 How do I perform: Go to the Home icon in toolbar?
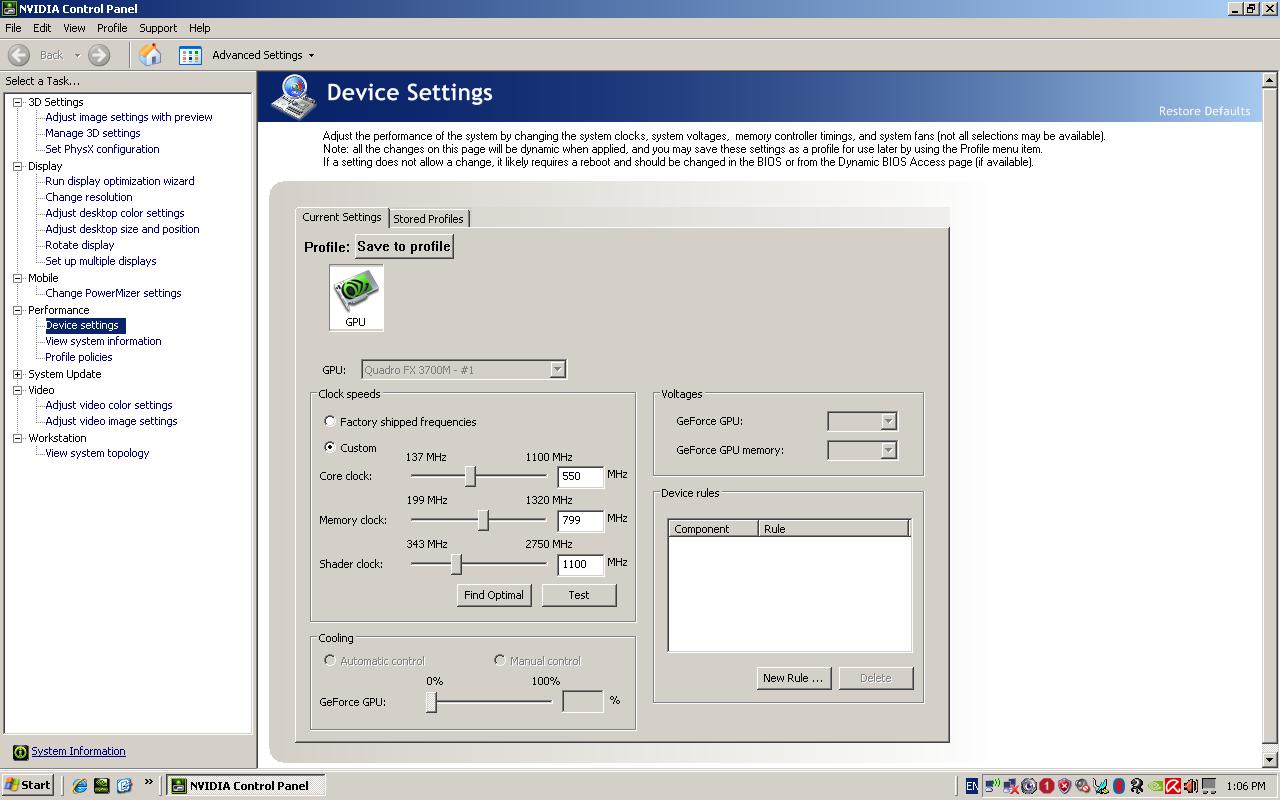(150, 55)
